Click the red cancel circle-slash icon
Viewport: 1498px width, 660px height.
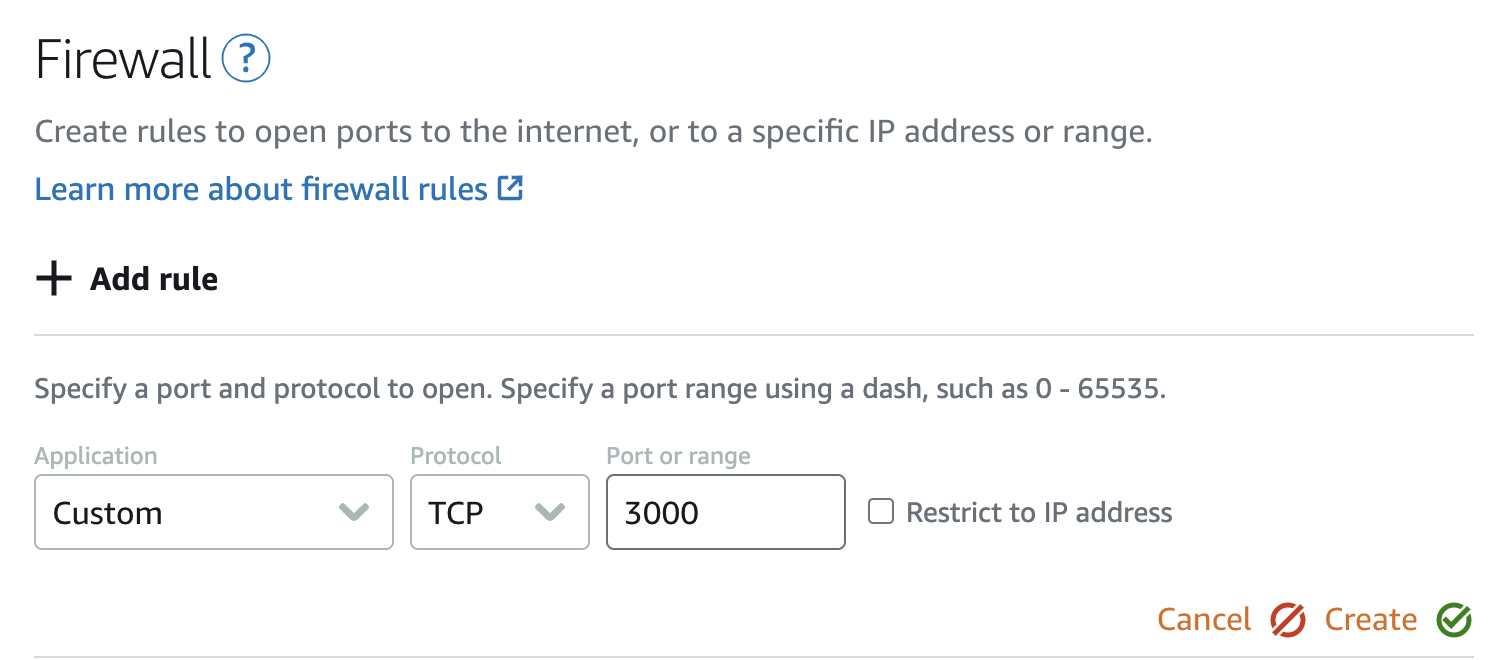click(x=1288, y=620)
